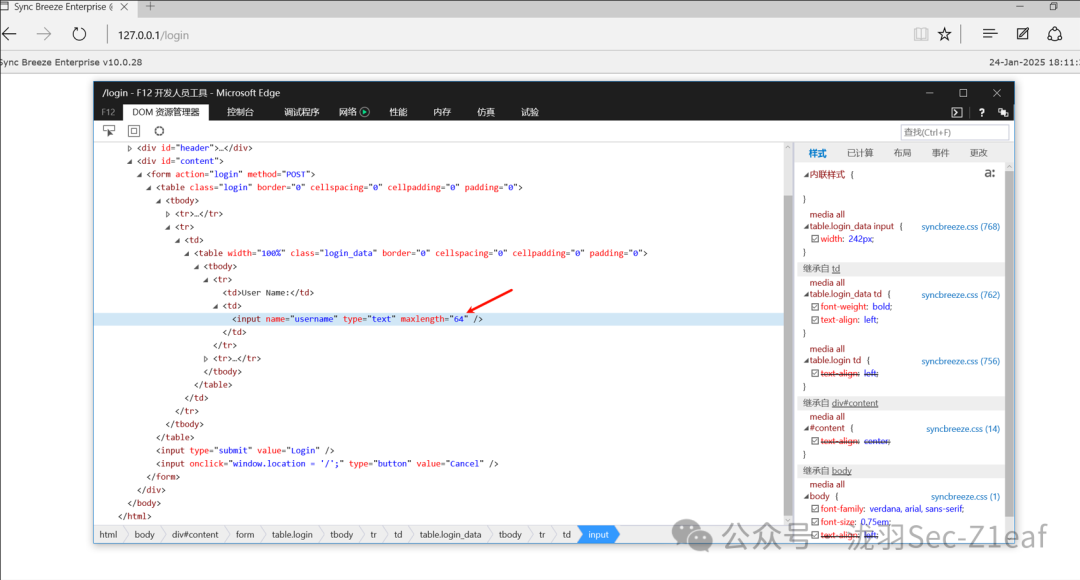Click div#content link in 继承自 header
Image resolution: width=1080 pixels, height=580 pixels.
click(855, 403)
